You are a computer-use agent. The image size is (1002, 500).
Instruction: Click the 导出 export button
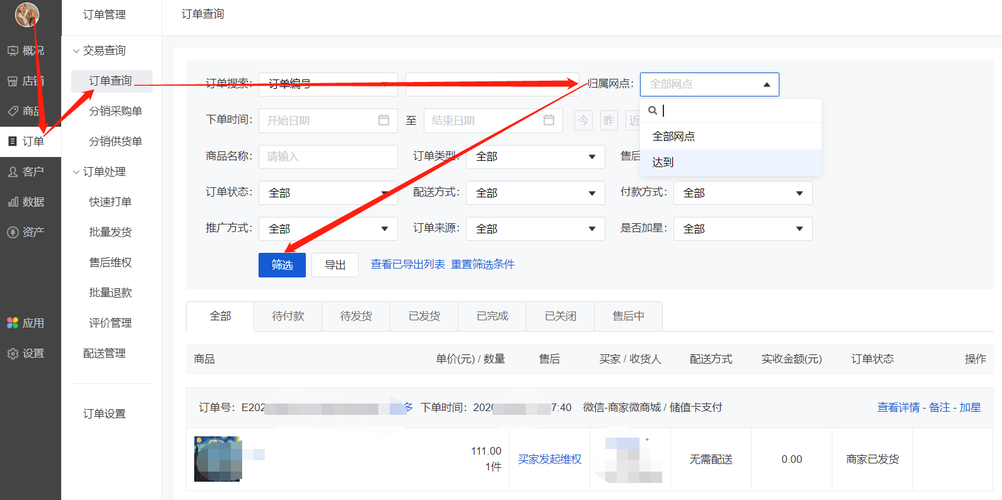pos(335,265)
